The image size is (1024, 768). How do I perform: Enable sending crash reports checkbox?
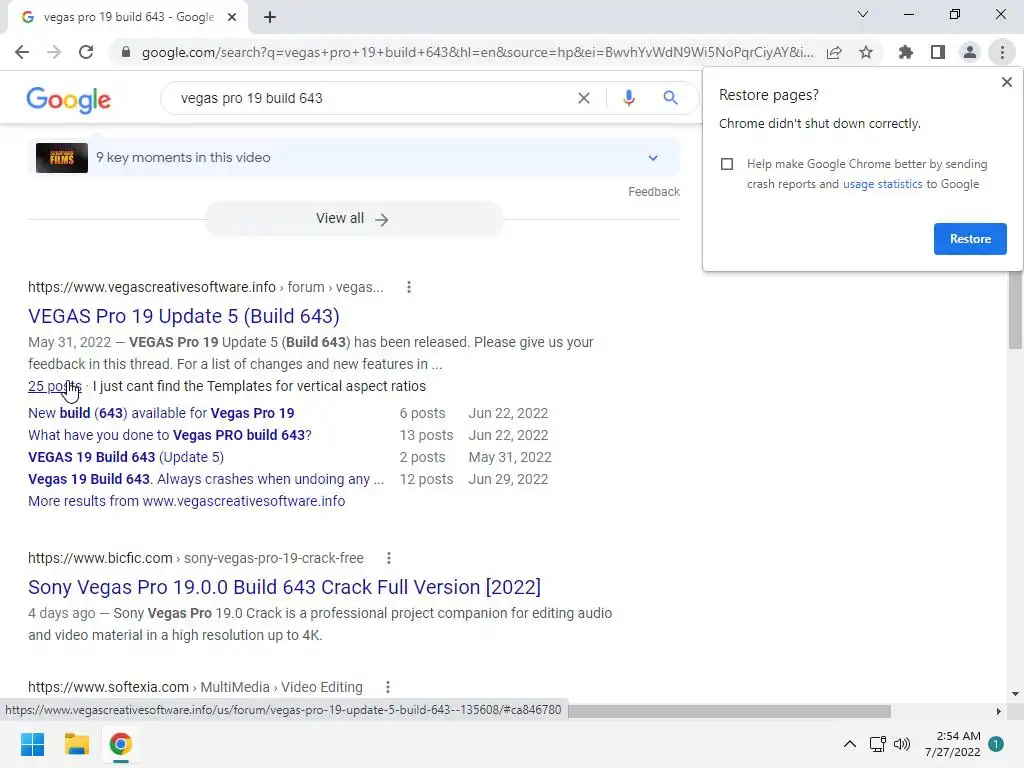click(727, 164)
